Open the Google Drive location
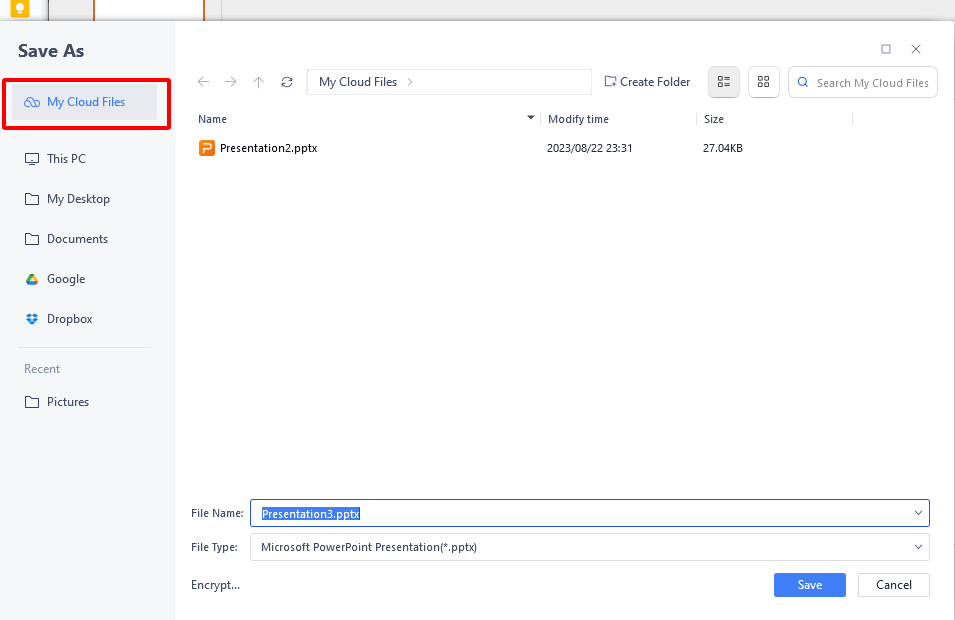 65,279
